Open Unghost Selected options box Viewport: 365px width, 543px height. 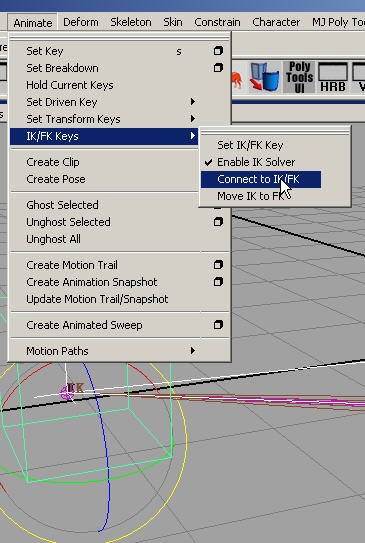click(218, 222)
